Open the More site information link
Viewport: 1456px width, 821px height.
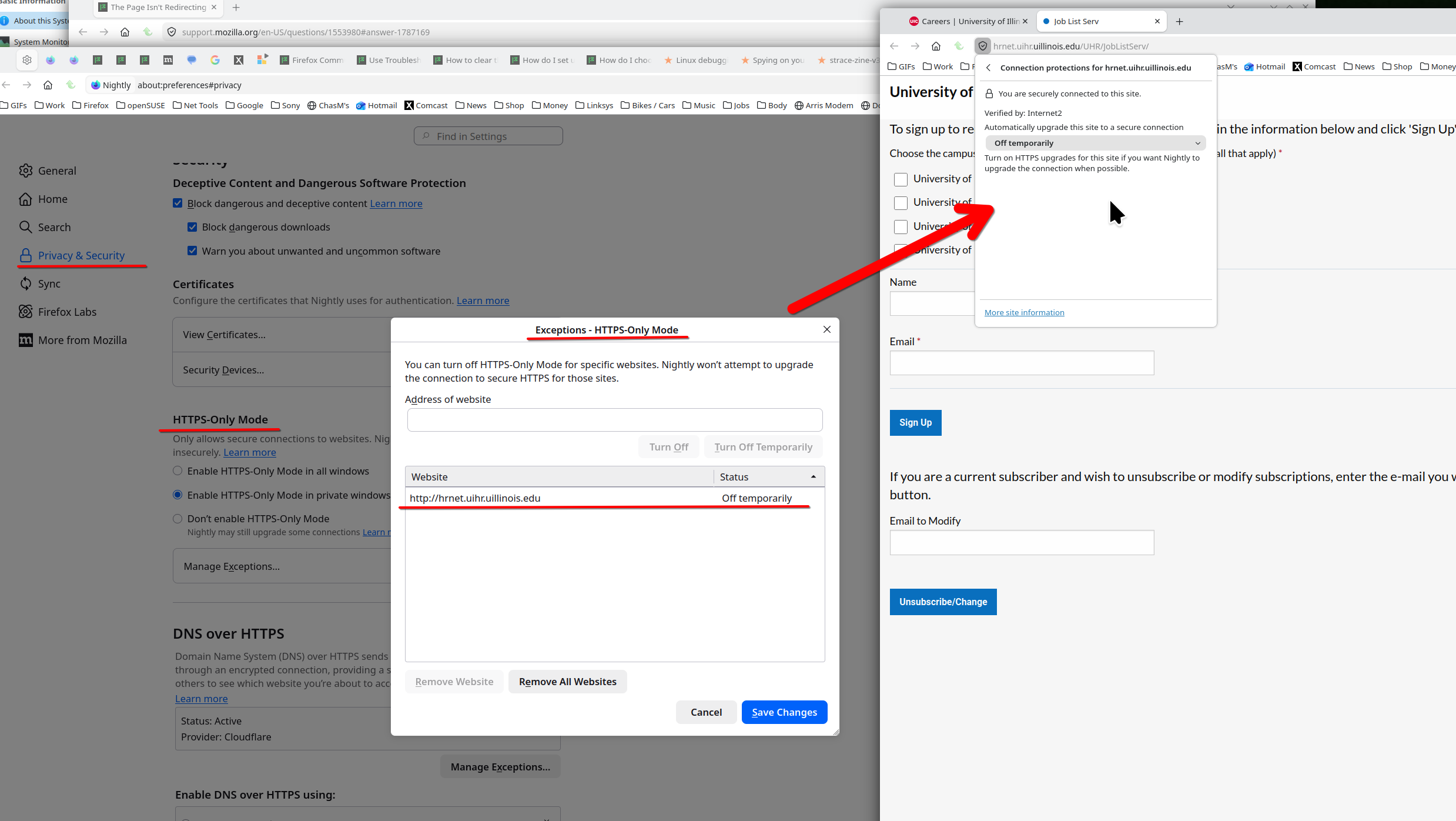(x=1024, y=312)
